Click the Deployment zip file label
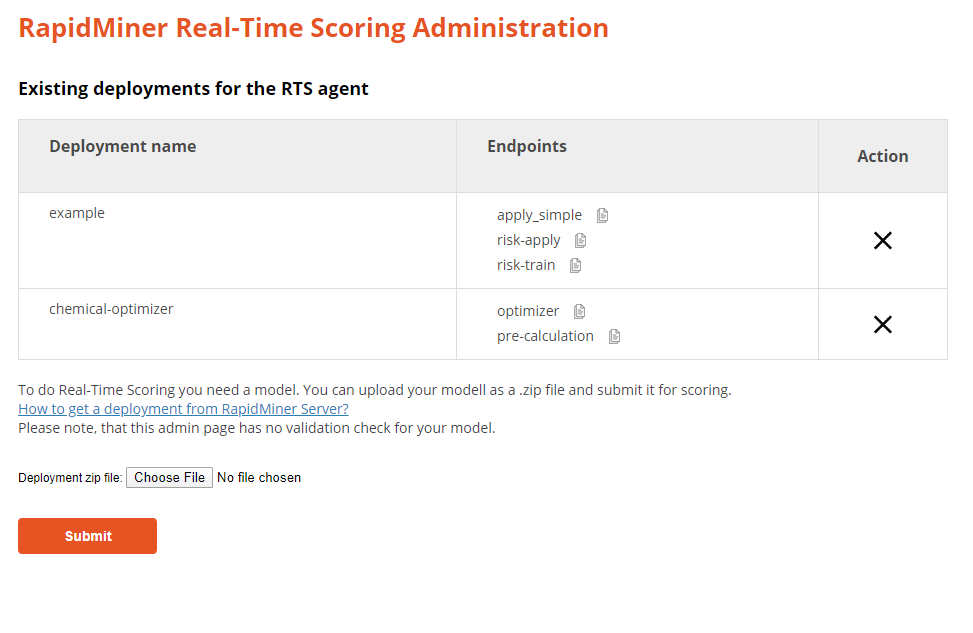The image size is (973, 633). (x=70, y=478)
